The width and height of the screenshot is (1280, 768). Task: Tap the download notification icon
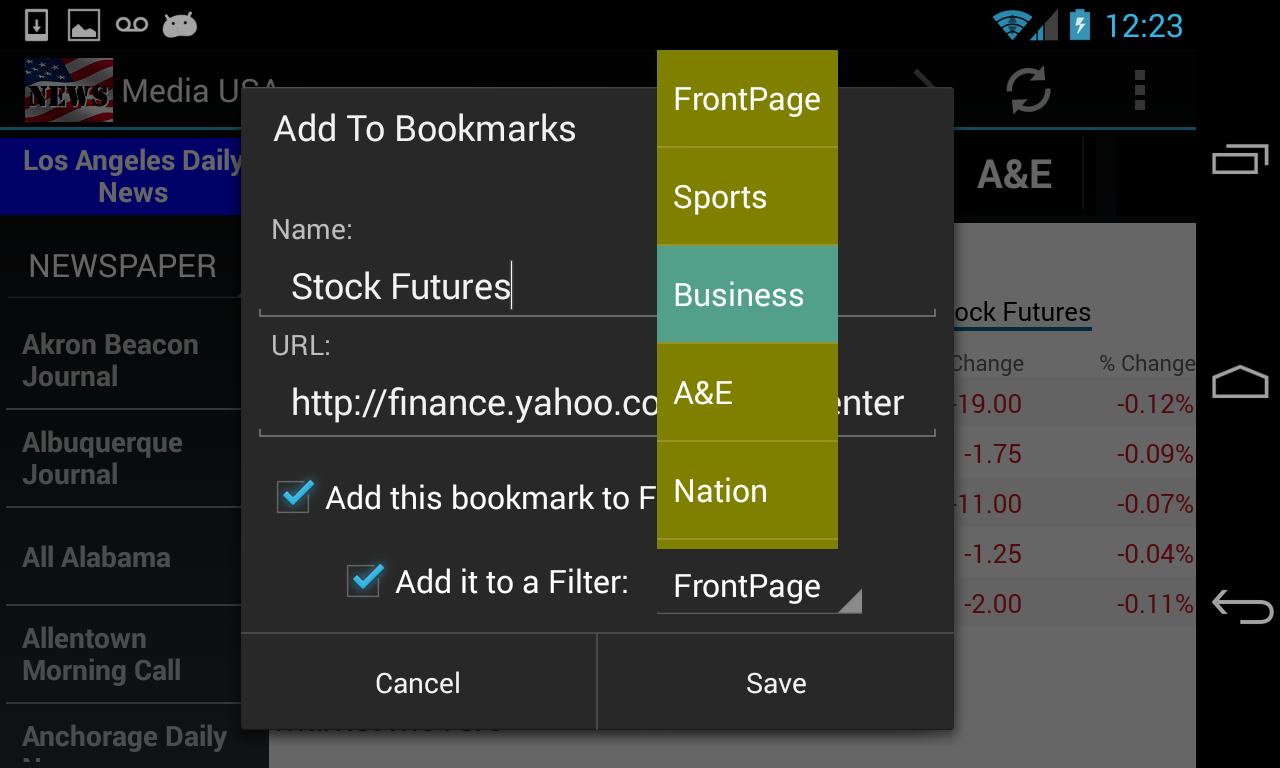(36, 25)
